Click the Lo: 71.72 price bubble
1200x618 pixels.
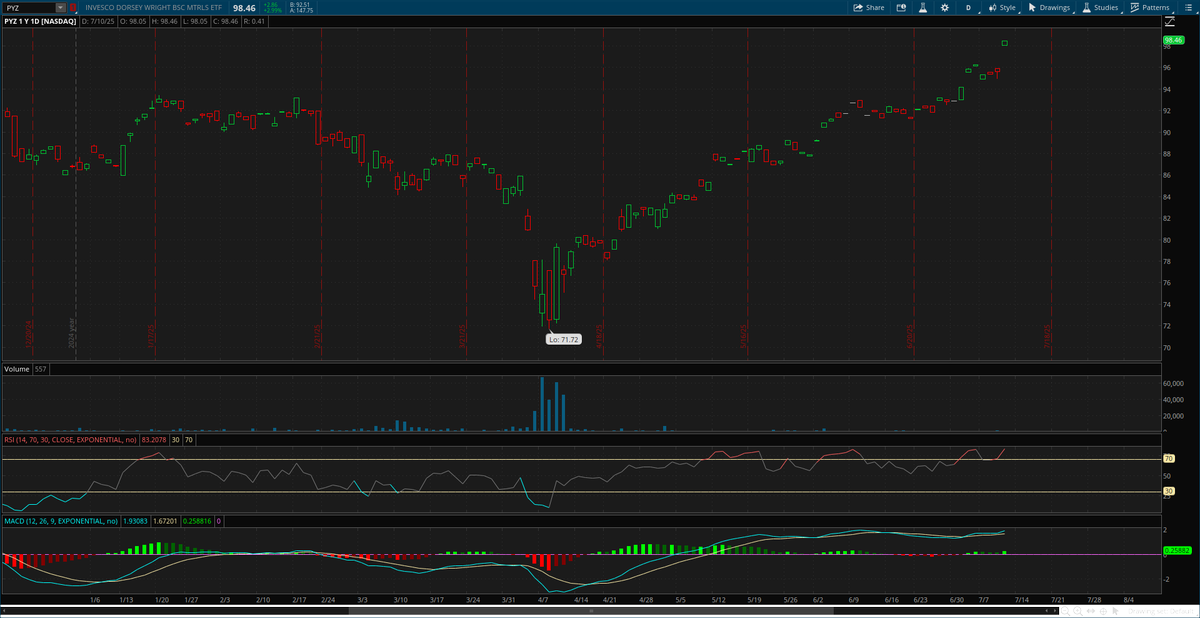564,340
